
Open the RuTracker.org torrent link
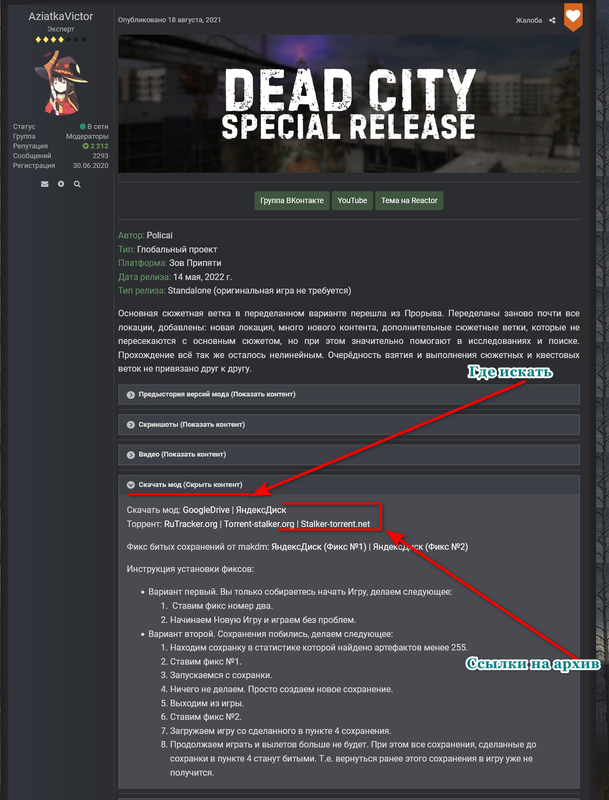[191, 524]
